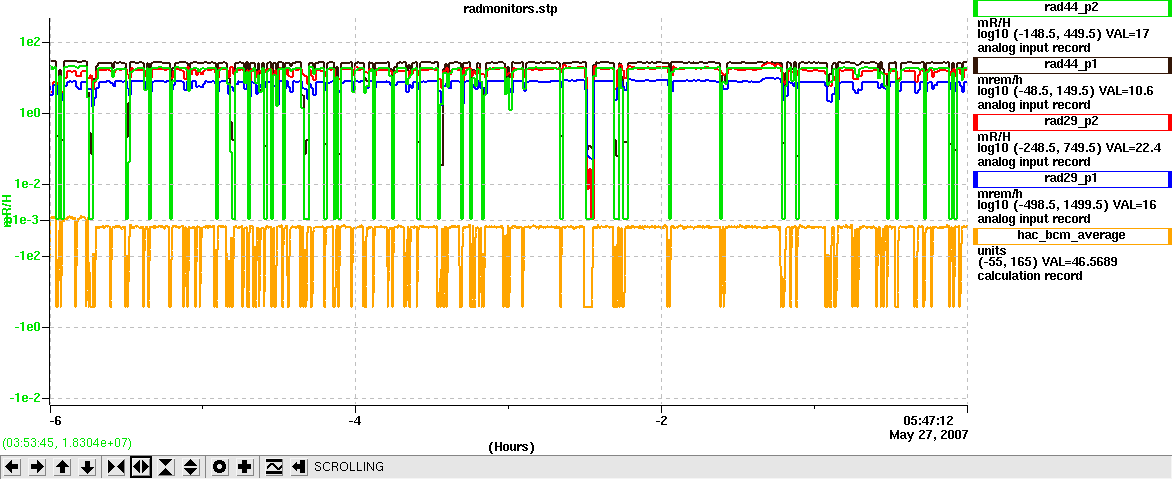The height and width of the screenshot is (479, 1172).
Task: Click the vertical zoom-in hourglass icon
Action: (165, 467)
